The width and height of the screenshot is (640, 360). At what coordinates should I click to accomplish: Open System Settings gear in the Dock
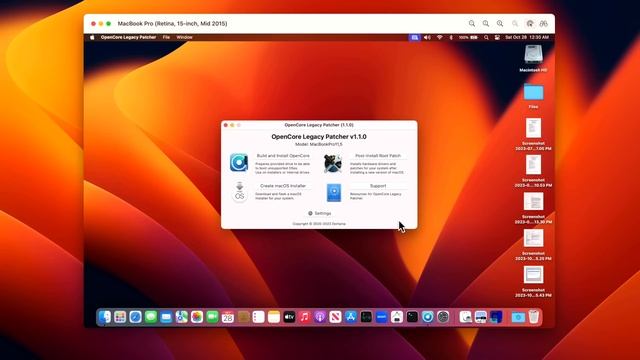(443, 317)
